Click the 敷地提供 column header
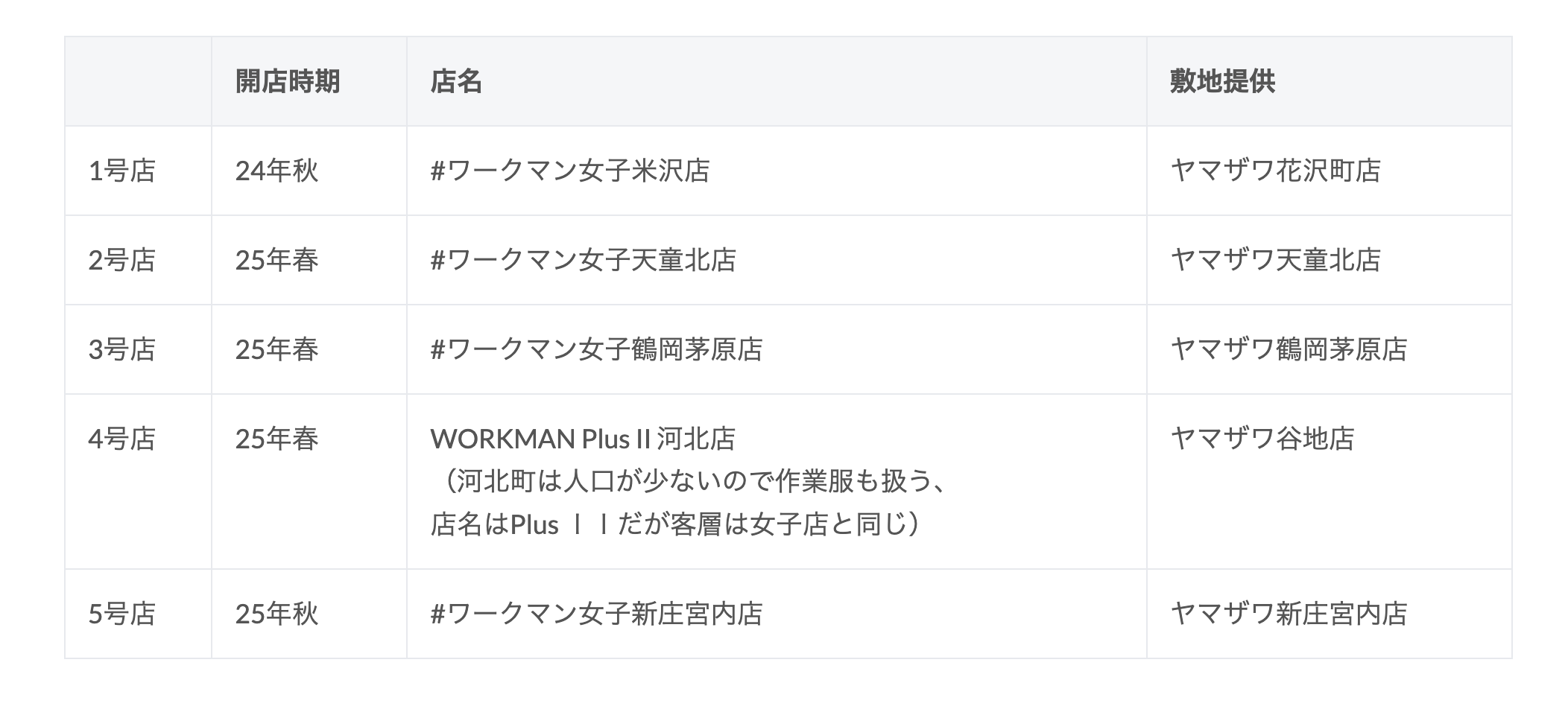1568x715 pixels. pos(1222,81)
